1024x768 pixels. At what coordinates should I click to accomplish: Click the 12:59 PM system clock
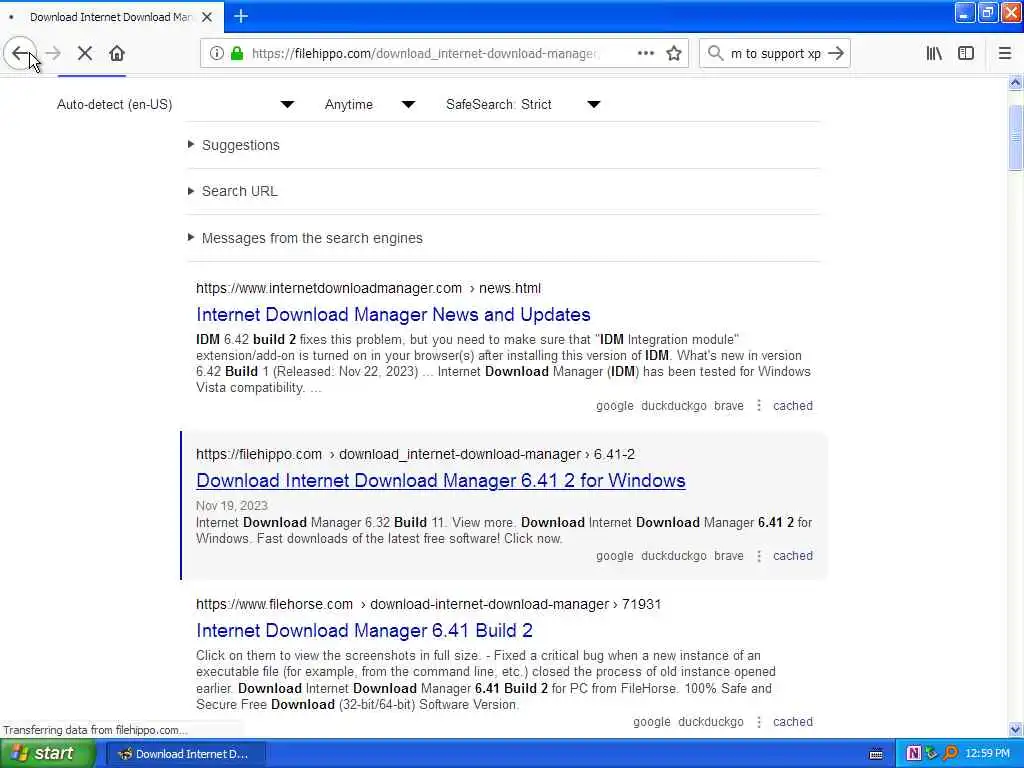click(x=987, y=754)
